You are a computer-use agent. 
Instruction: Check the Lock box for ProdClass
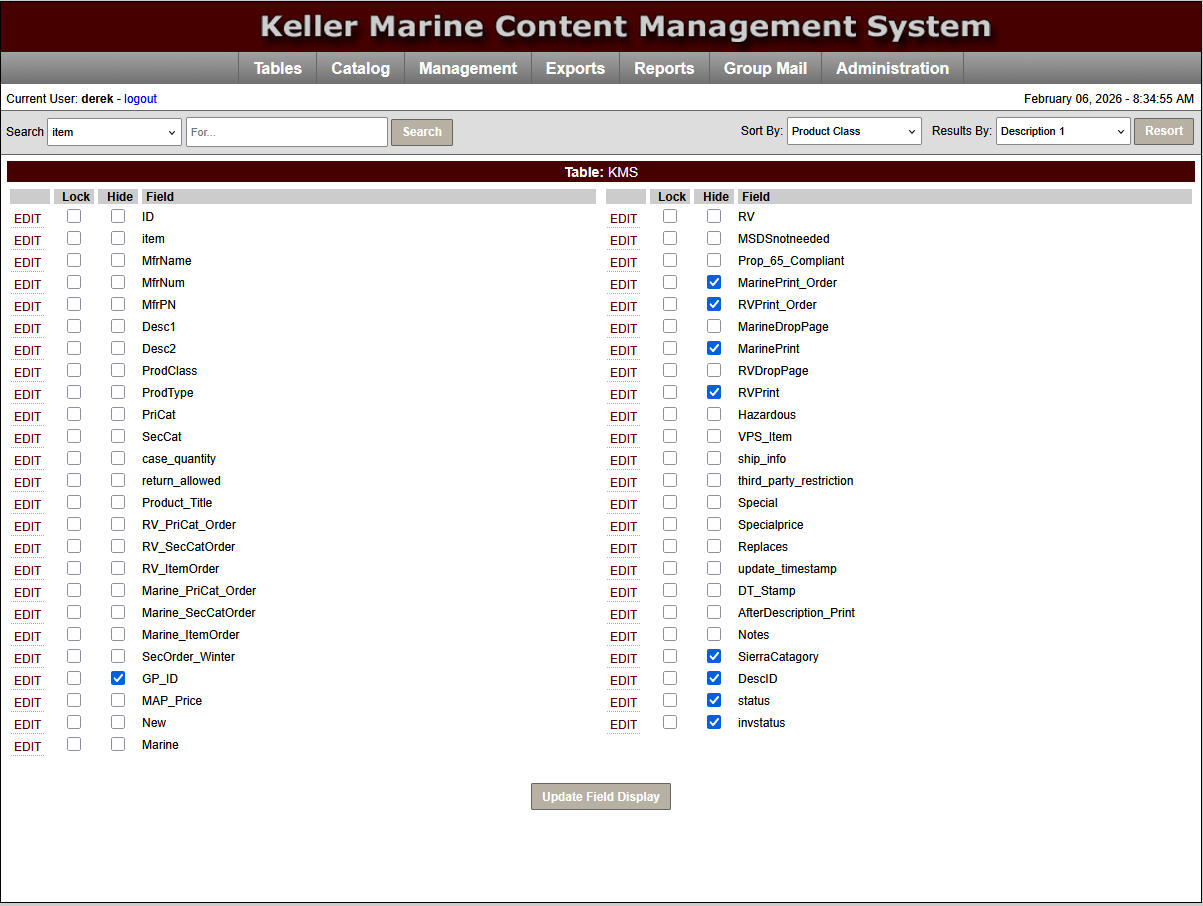tap(74, 371)
